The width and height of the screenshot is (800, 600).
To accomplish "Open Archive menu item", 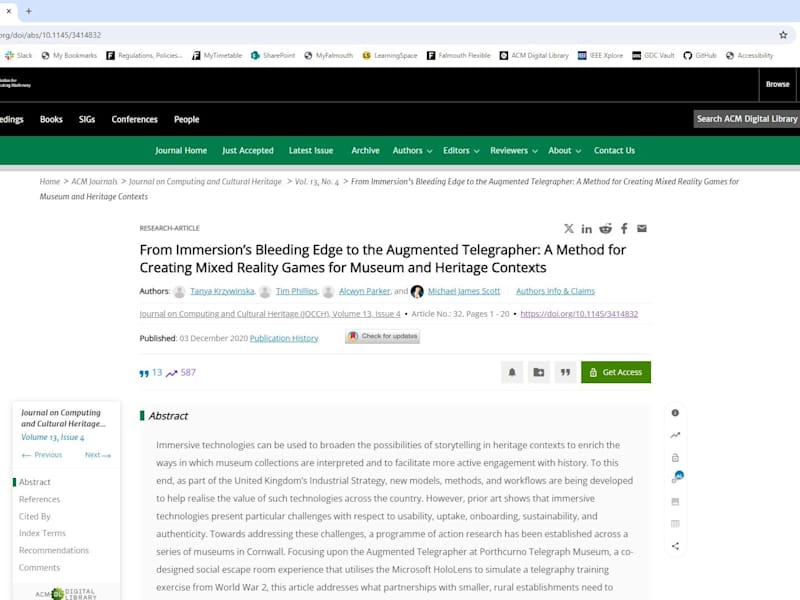I will 365,151.
